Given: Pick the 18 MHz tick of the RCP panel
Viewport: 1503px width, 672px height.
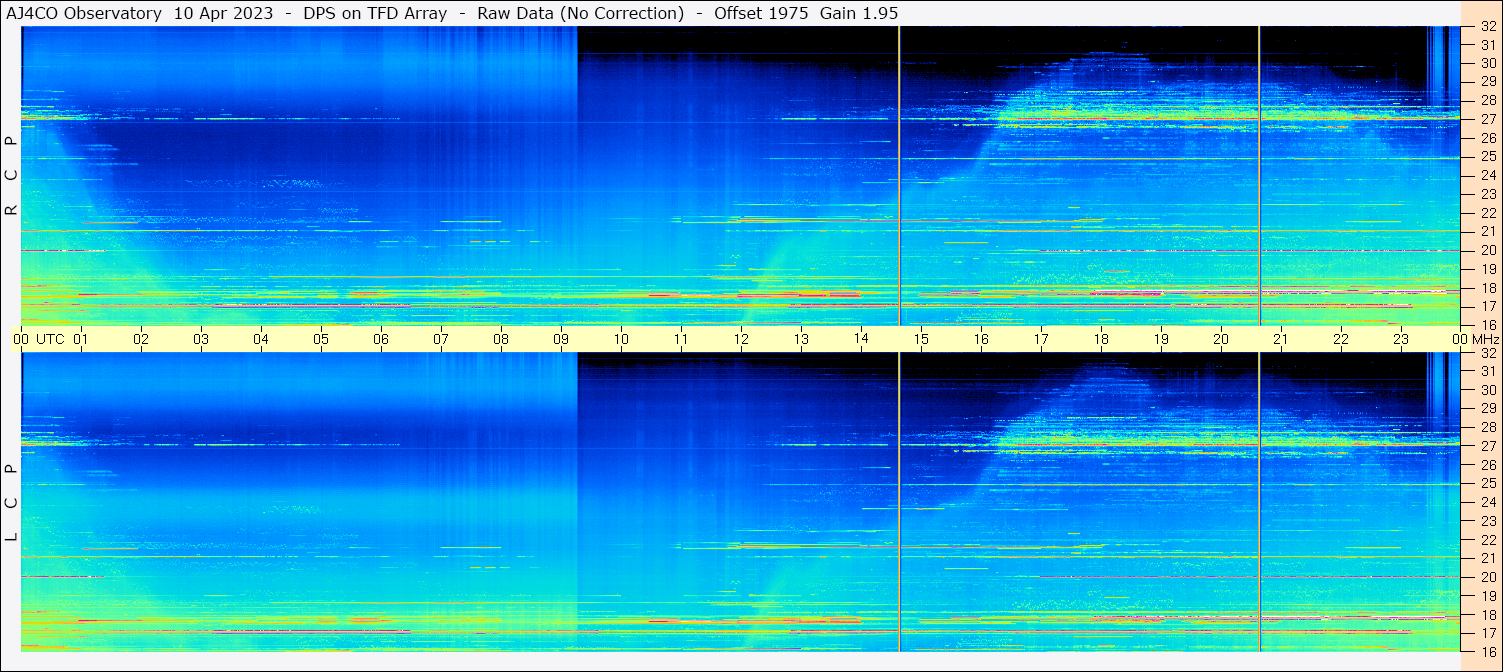Looking at the screenshot, I should click(1487, 287).
